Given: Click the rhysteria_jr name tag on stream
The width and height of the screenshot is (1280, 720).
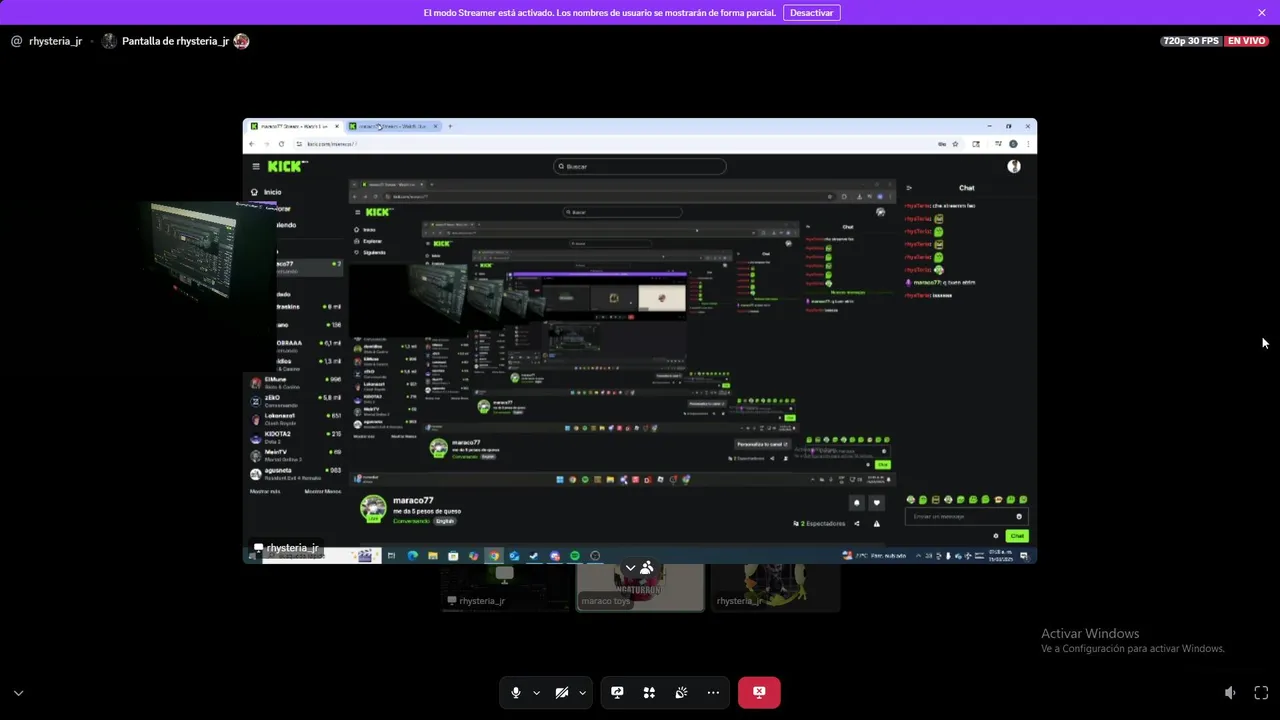Looking at the screenshot, I should pos(286,548).
